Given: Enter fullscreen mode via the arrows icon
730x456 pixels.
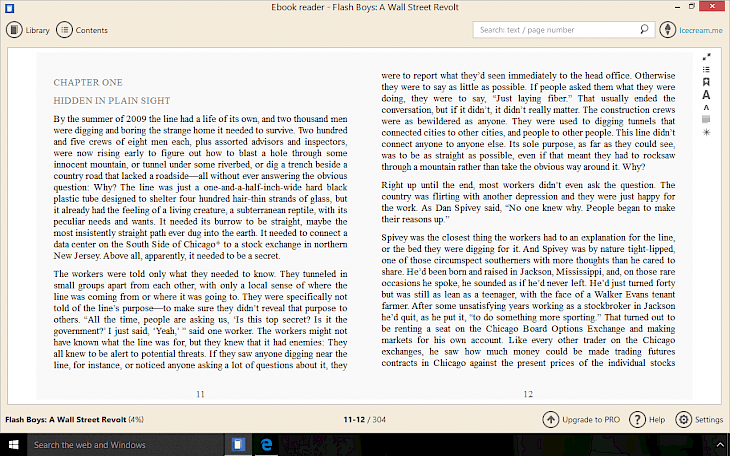Looking at the screenshot, I should (x=706, y=57).
